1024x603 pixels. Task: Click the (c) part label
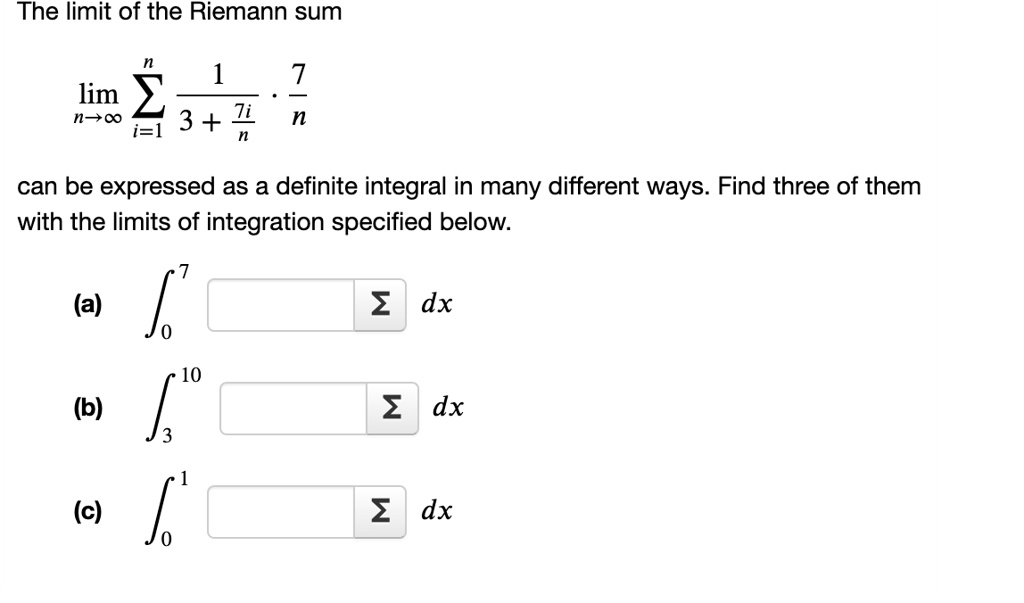88,512
